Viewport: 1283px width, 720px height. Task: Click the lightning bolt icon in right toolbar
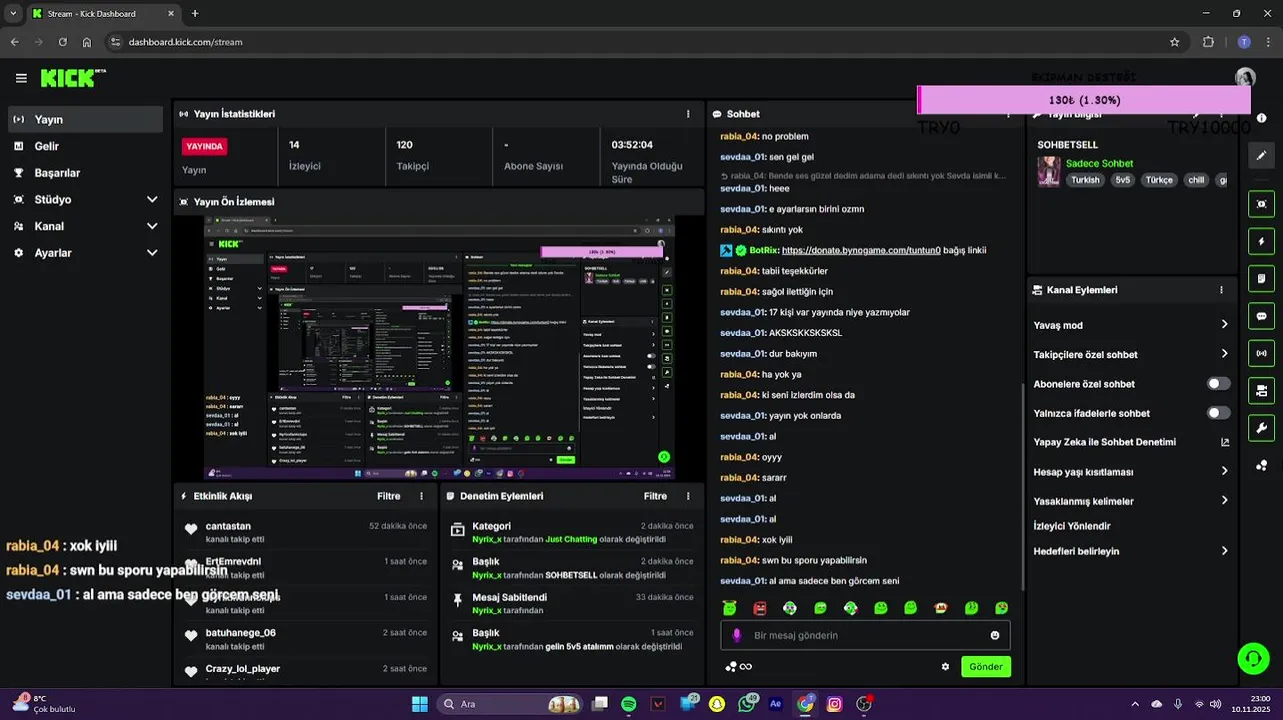[1262, 241]
